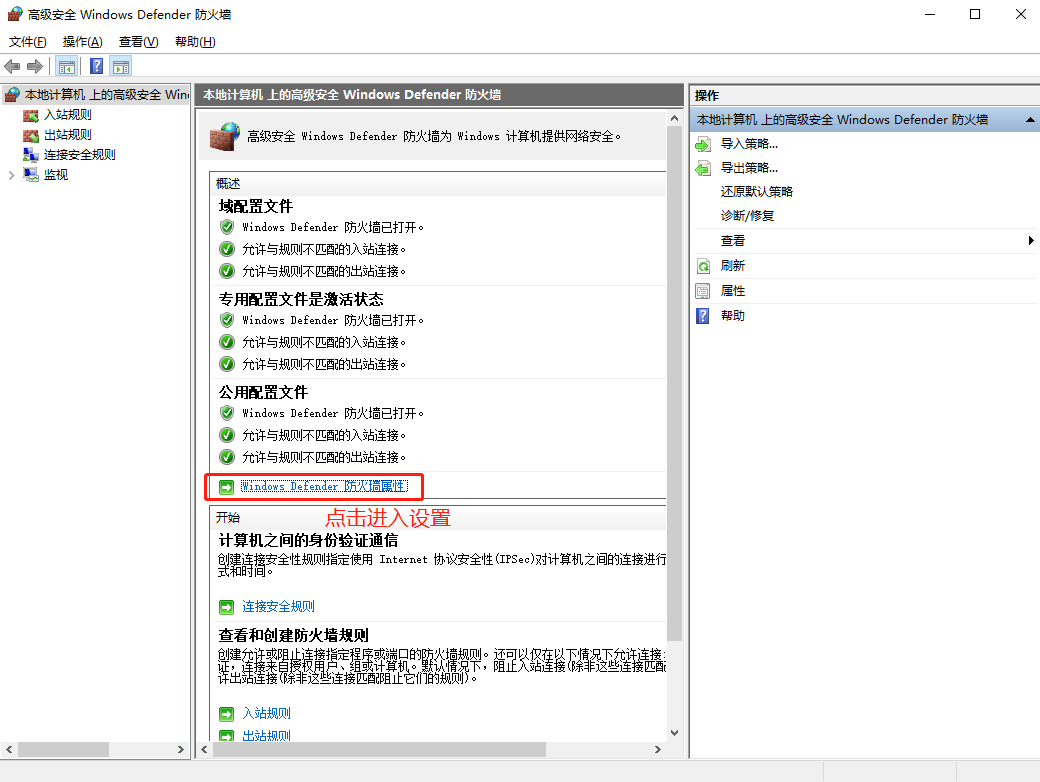The height and width of the screenshot is (782, 1040).
Task: Open the Windows Defender 防火墙属性 link
Action: tap(324, 487)
